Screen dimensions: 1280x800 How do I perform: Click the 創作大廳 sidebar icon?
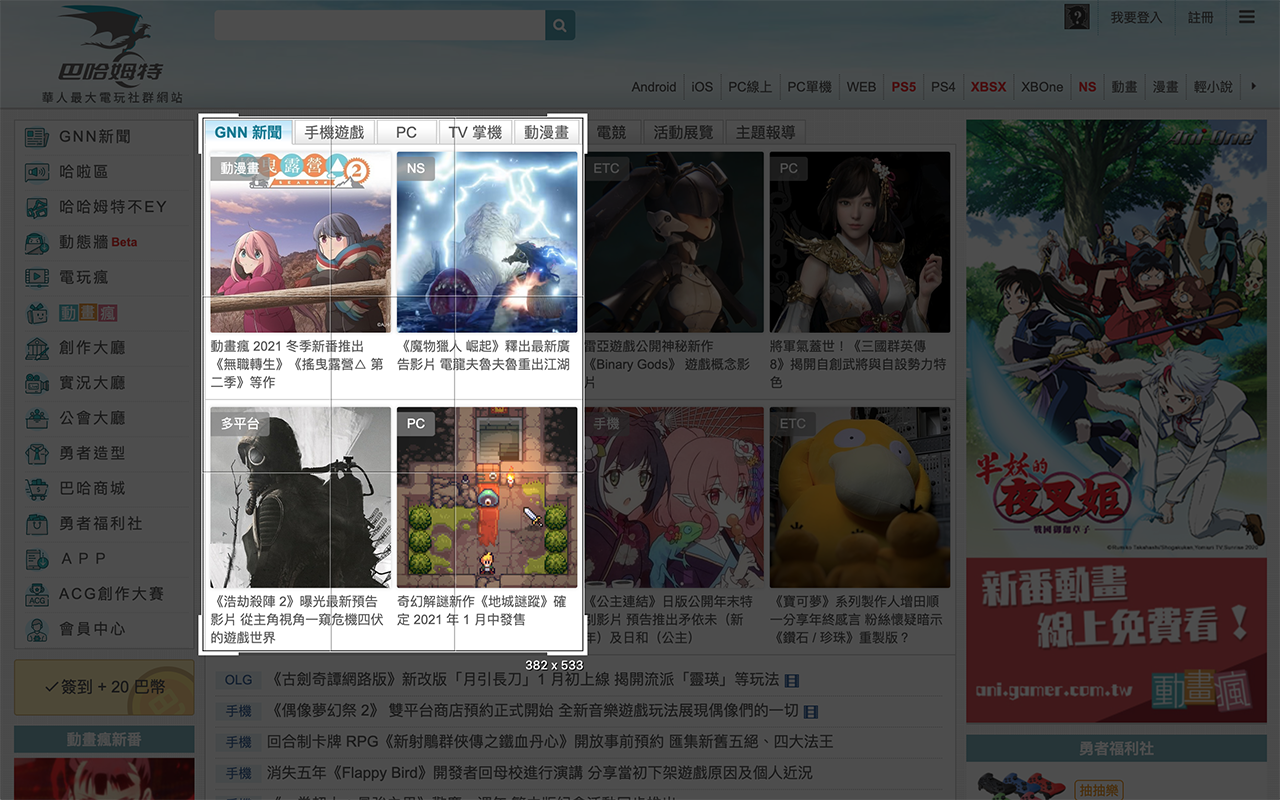[x=37, y=348]
